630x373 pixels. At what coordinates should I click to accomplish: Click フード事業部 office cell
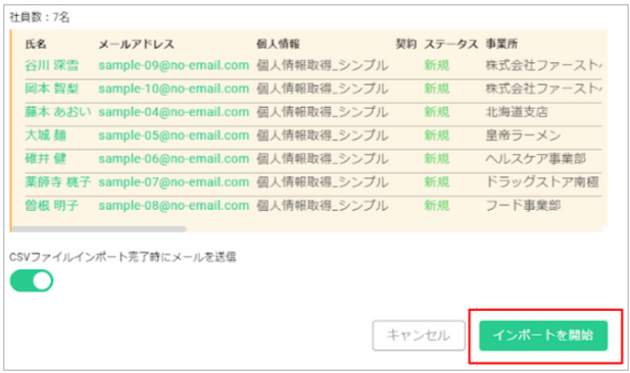coord(523,205)
